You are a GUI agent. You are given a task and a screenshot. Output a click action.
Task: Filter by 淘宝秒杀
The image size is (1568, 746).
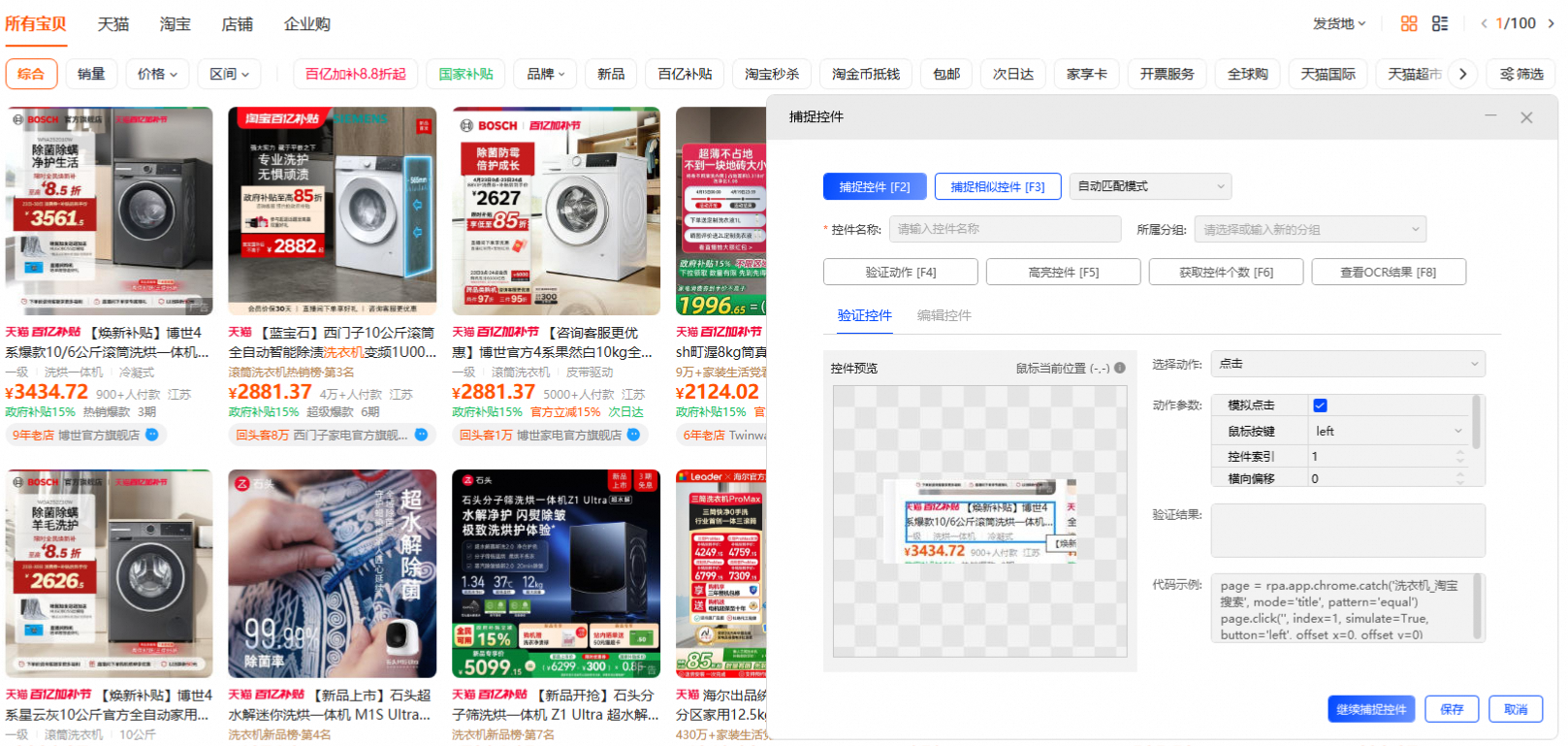click(772, 74)
